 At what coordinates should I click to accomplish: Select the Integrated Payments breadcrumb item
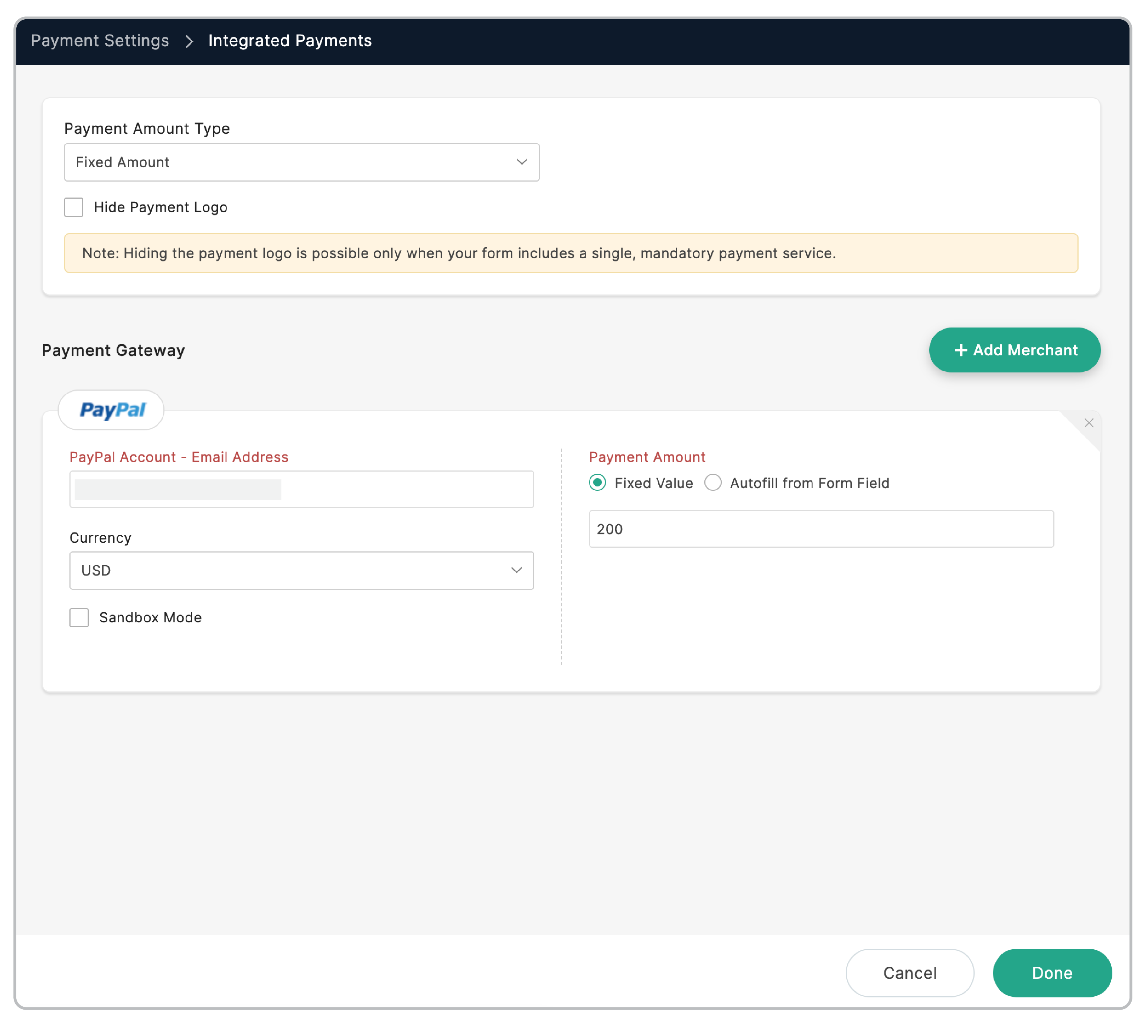coord(290,40)
